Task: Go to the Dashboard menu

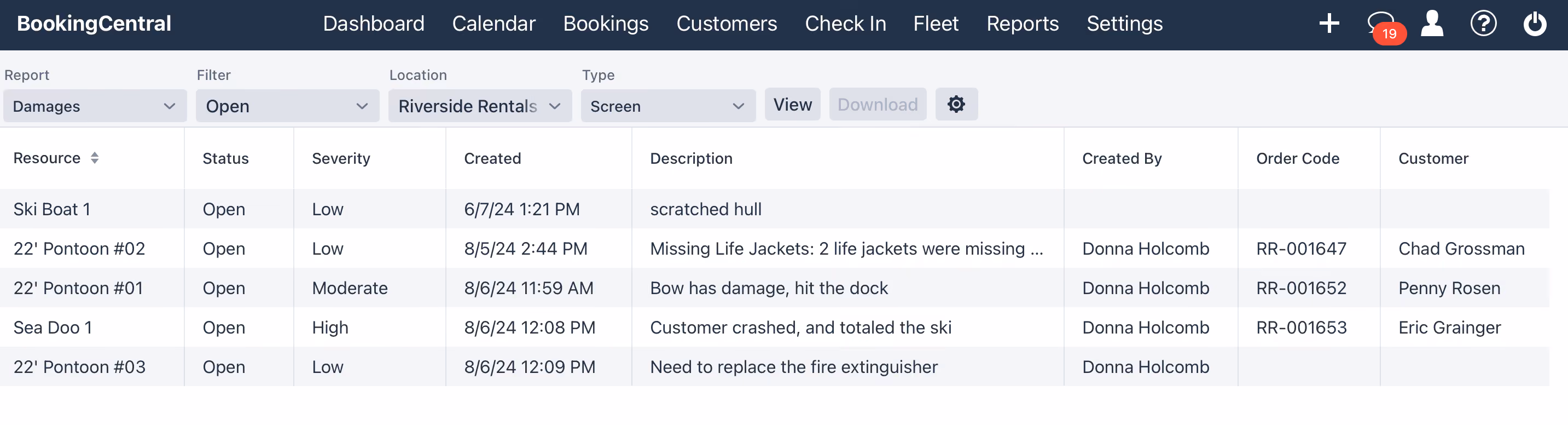Action: (x=373, y=24)
